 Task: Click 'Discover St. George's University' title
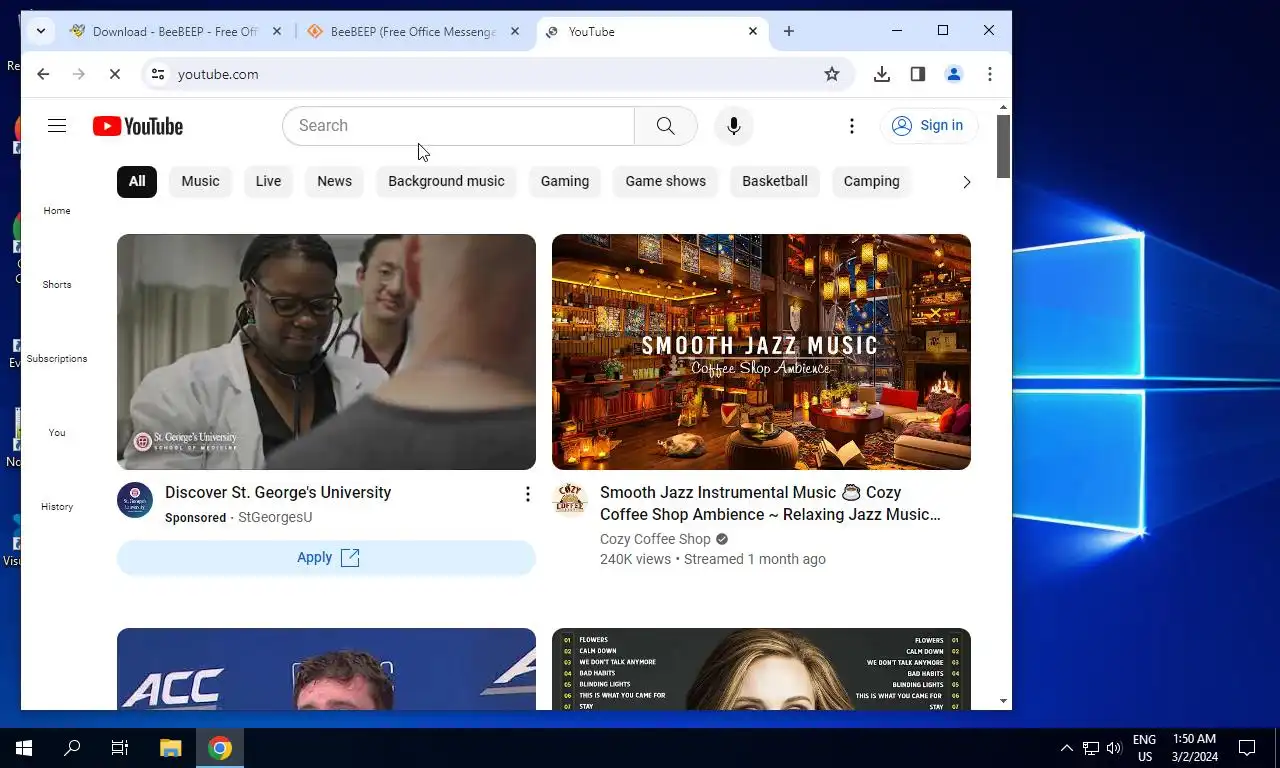(x=278, y=493)
